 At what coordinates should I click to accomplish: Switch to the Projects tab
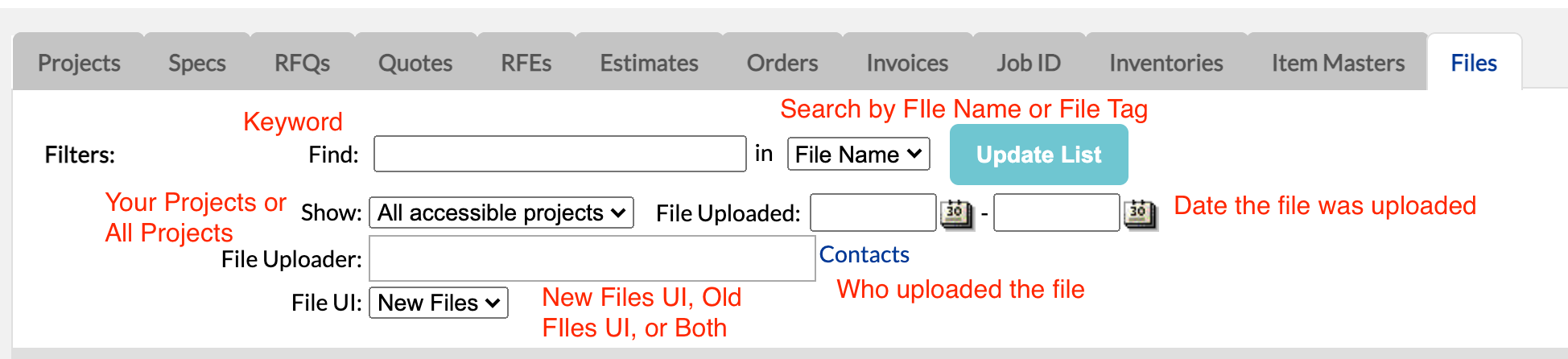pos(79,62)
